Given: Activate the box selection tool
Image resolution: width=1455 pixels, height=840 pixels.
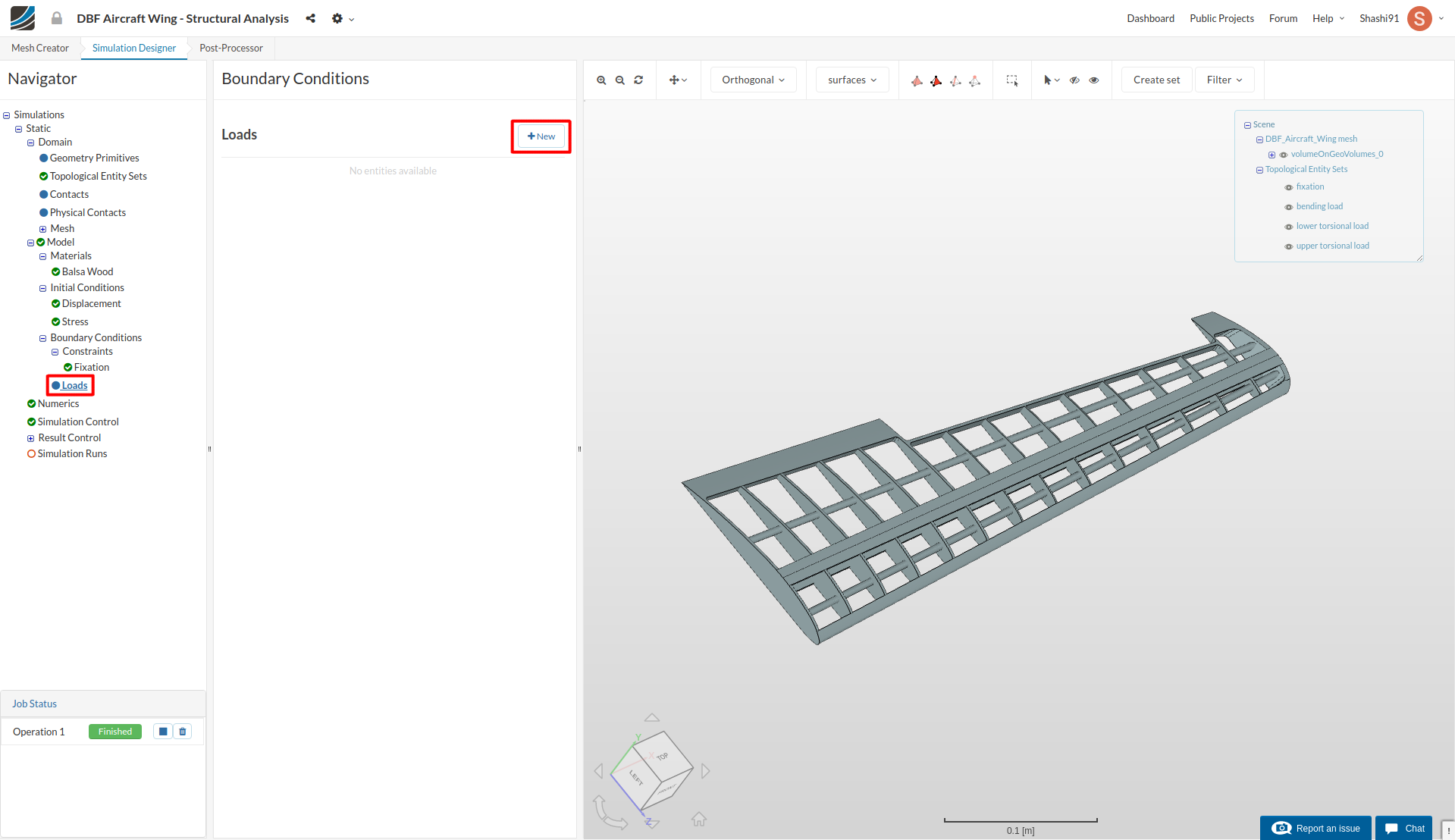Looking at the screenshot, I should click(x=1012, y=80).
